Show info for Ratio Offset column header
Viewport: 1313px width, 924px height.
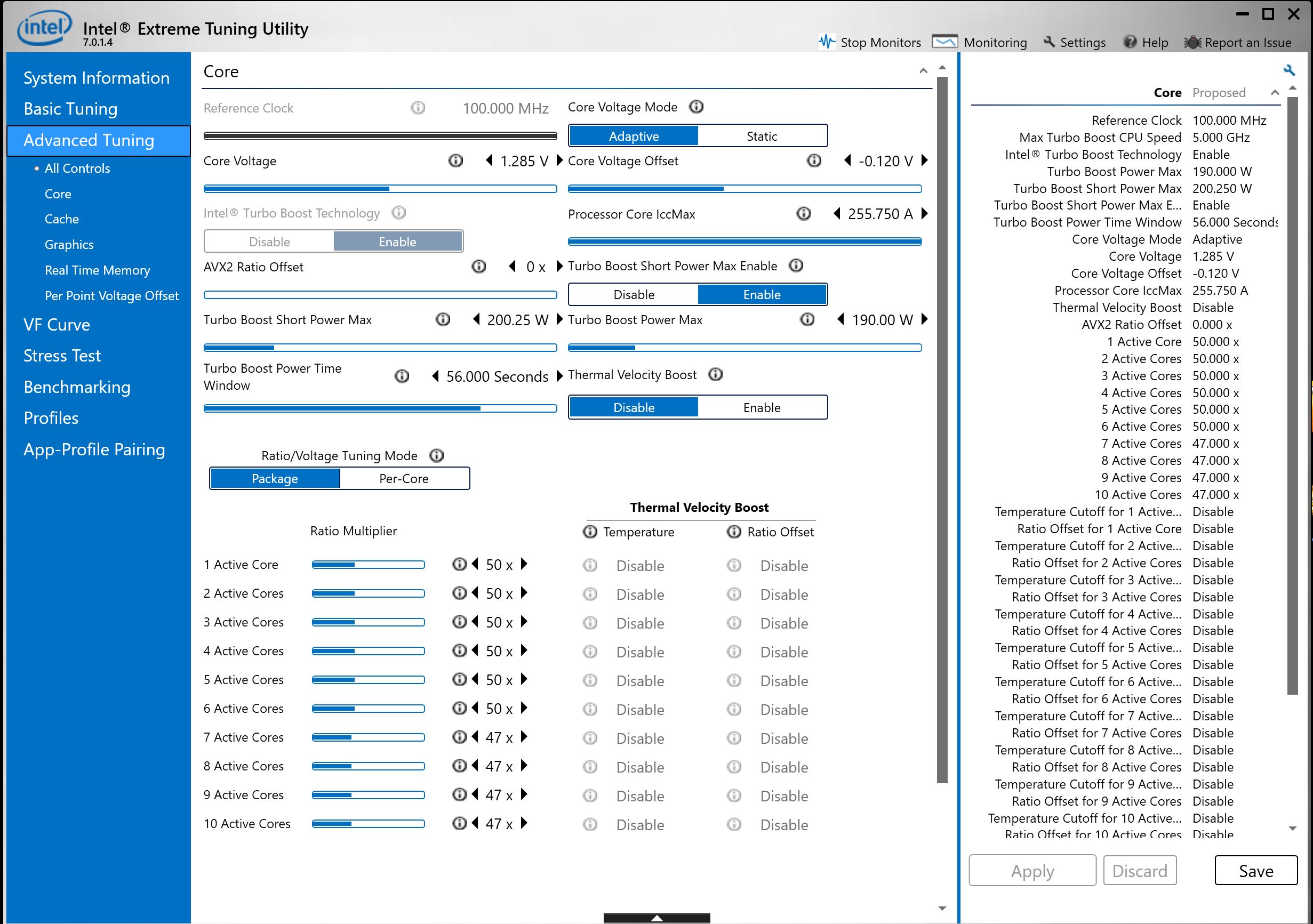pos(734,532)
